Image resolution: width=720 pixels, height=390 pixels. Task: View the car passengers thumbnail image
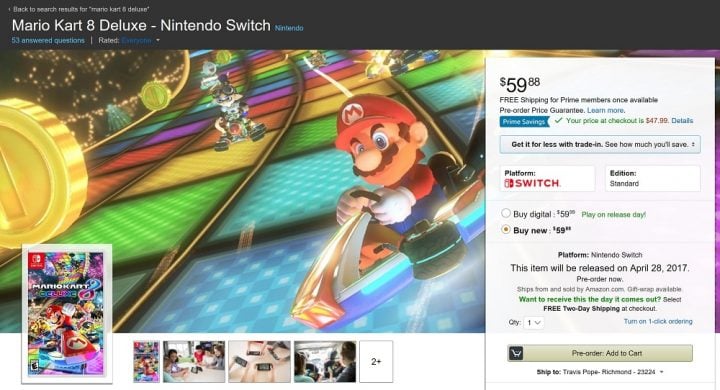(x=325, y=362)
